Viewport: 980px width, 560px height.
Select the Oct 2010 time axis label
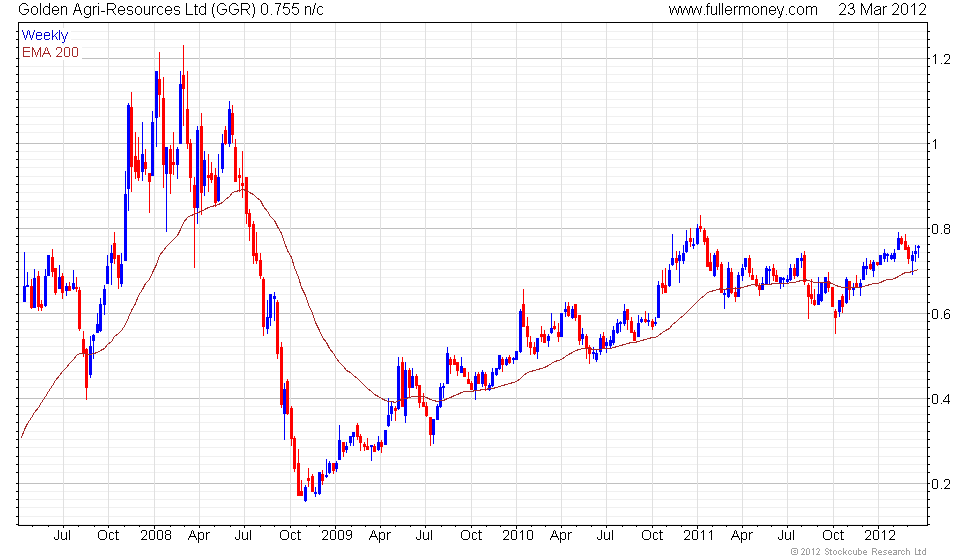point(652,536)
